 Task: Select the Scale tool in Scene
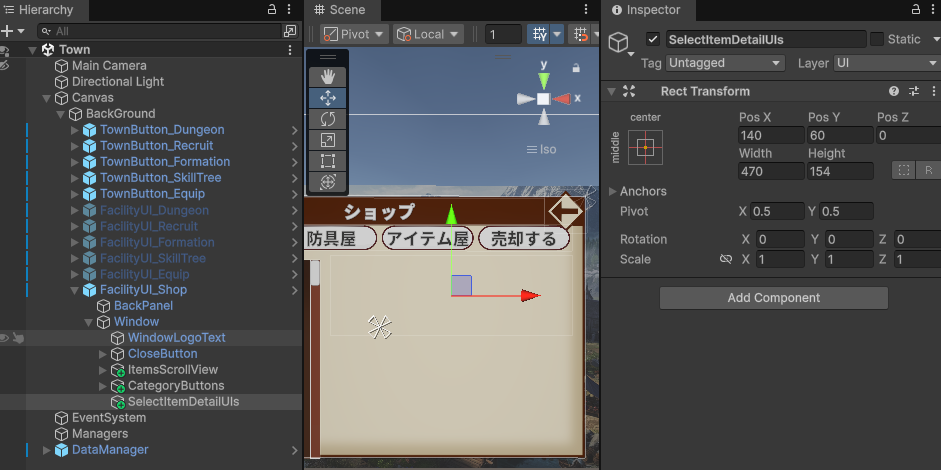click(x=327, y=140)
